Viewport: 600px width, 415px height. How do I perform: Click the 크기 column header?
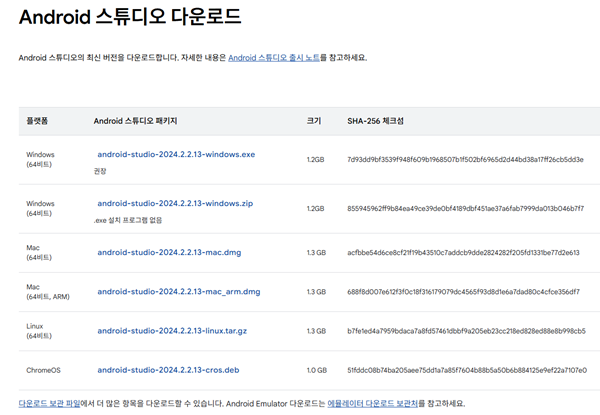click(x=314, y=121)
